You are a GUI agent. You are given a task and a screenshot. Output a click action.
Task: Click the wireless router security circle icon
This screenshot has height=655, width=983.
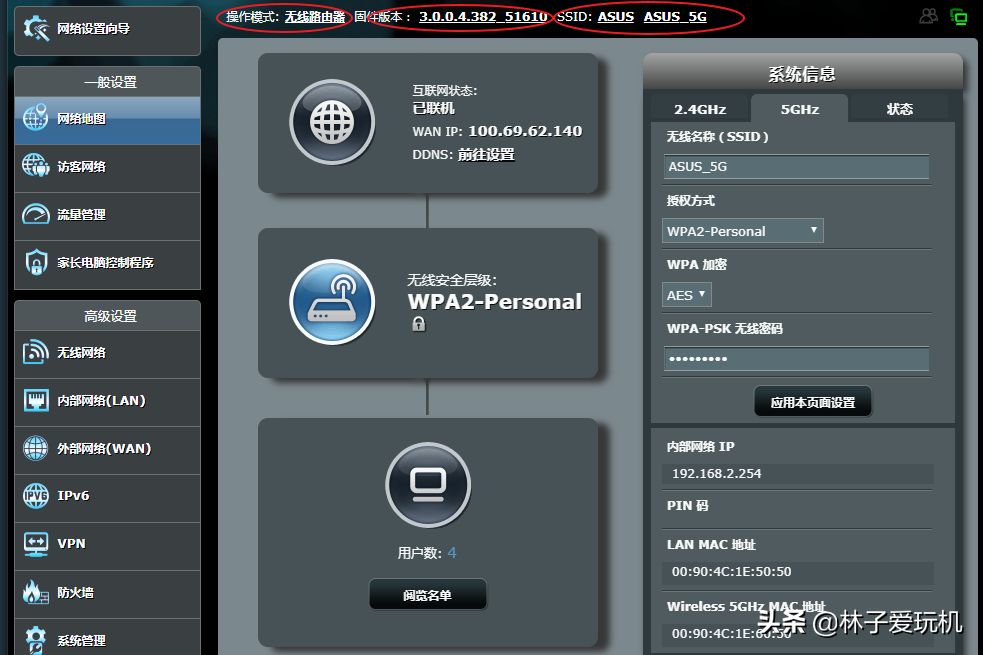(332, 302)
